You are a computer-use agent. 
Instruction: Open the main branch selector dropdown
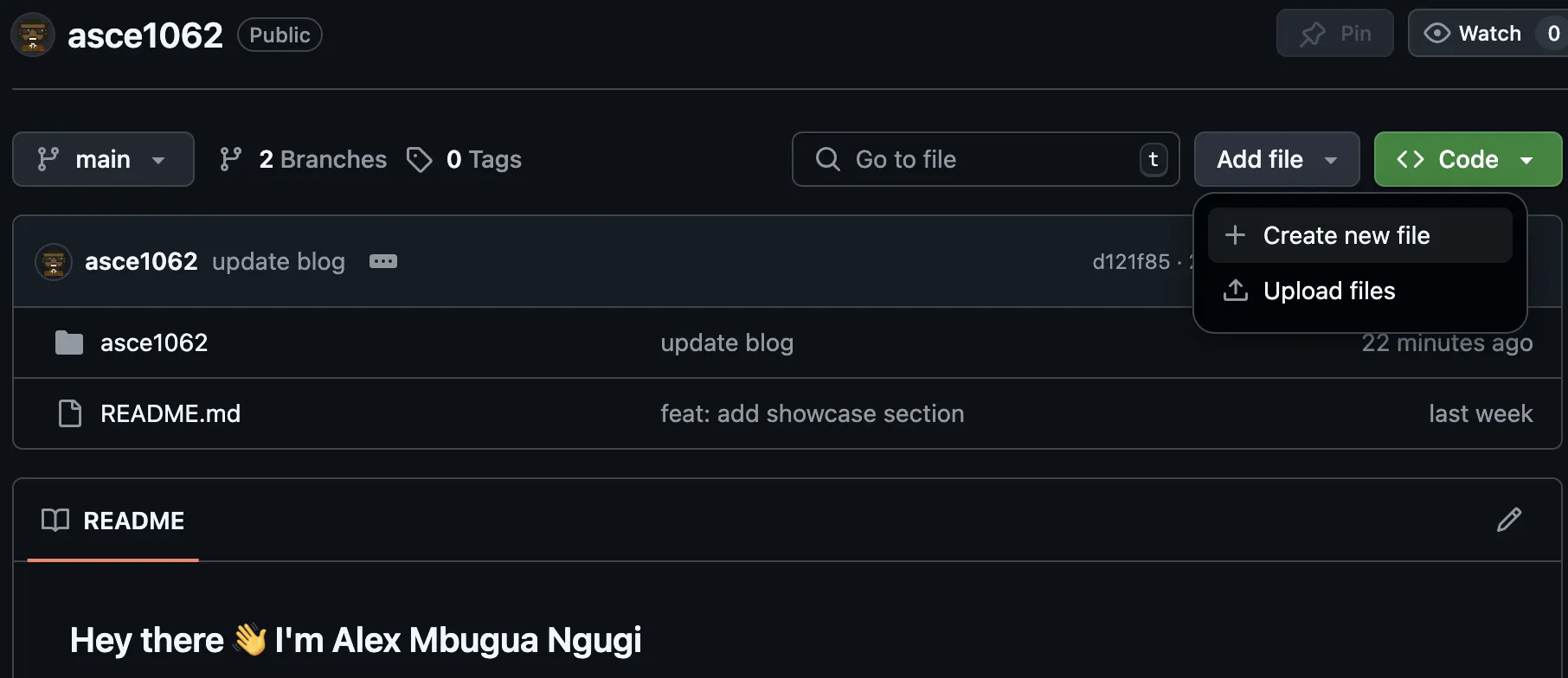pyautogui.click(x=103, y=159)
